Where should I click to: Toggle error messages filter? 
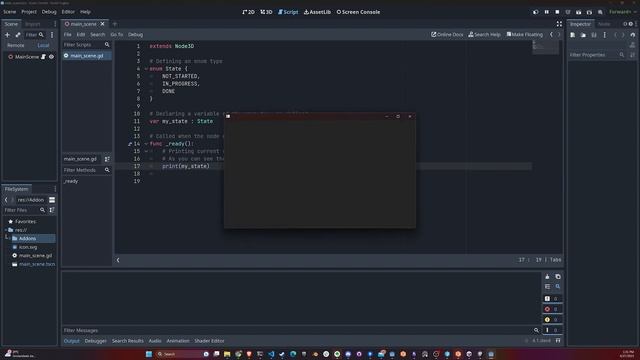pyautogui.click(x=552, y=309)
